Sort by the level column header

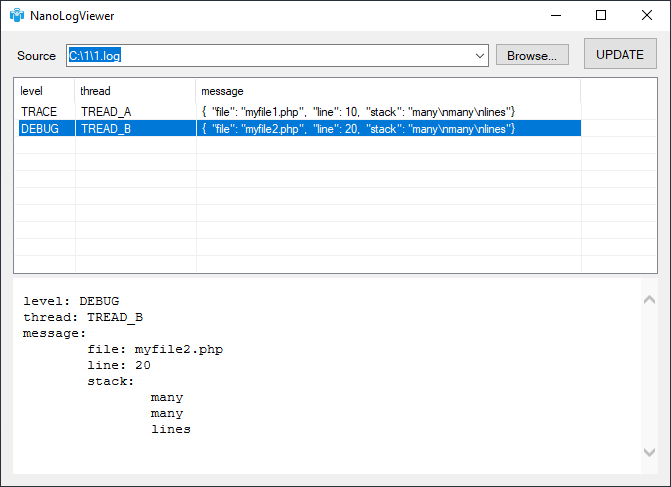click(x=45, y=91)
